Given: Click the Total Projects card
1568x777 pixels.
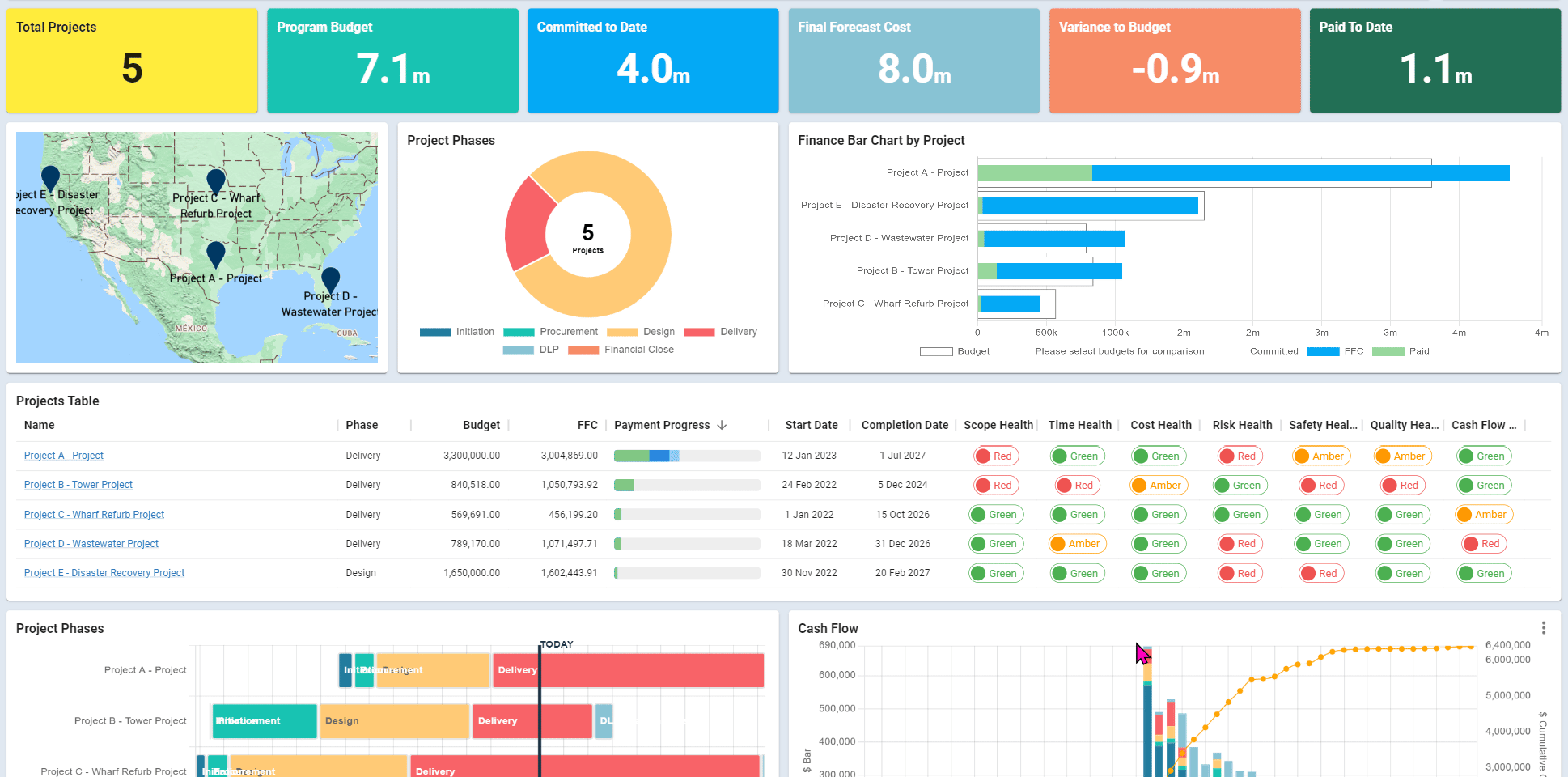Looking at the screenshot, I should tap(132, 61).
